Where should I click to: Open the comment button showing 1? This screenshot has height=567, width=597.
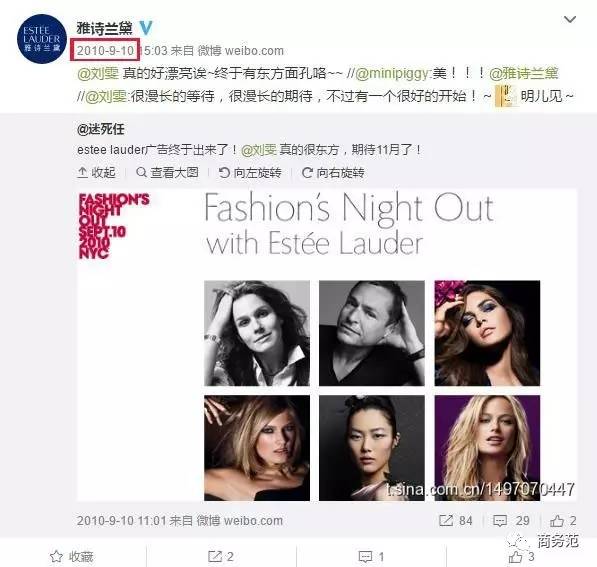(x=371, y=556)
